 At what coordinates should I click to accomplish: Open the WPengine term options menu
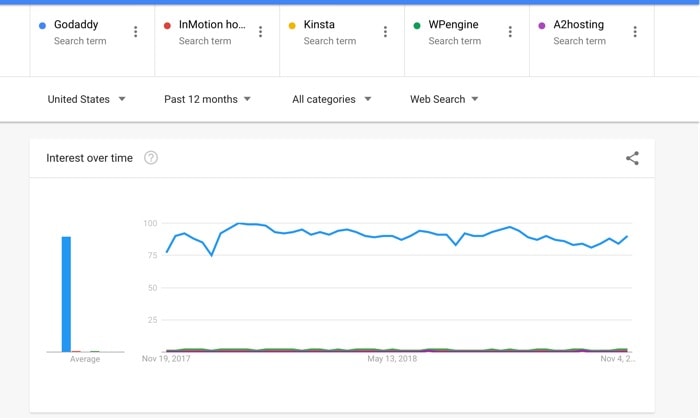[510, 32]
